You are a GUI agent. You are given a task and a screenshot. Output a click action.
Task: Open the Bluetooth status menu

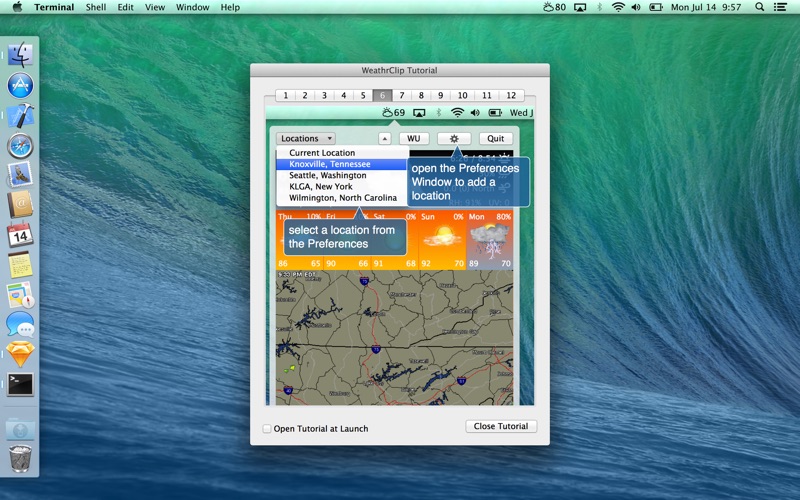coord(599,7)
